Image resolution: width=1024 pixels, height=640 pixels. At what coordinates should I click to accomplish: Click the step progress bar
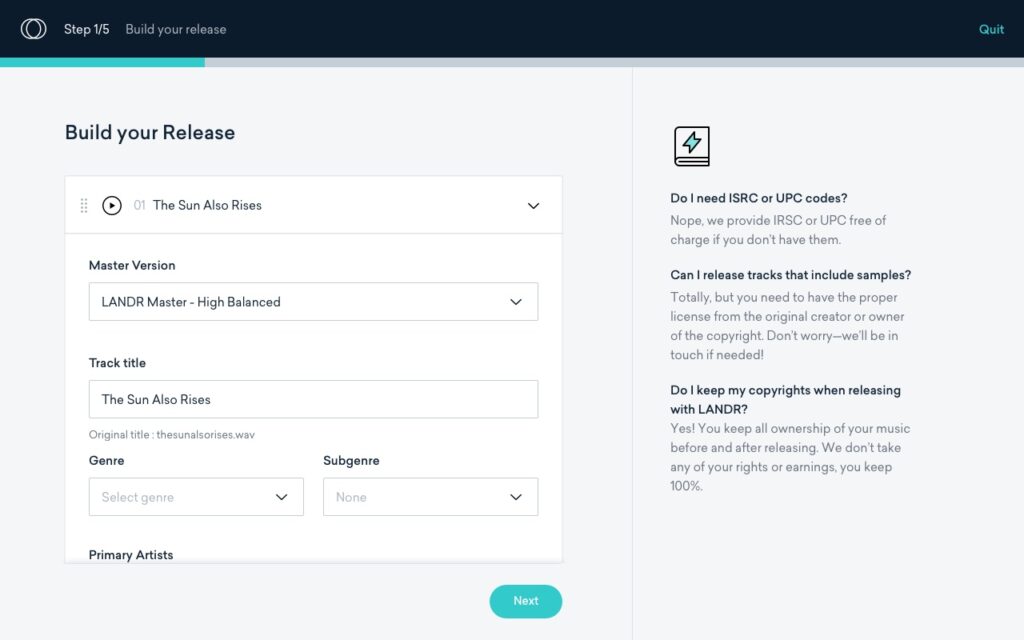point(512,63)
